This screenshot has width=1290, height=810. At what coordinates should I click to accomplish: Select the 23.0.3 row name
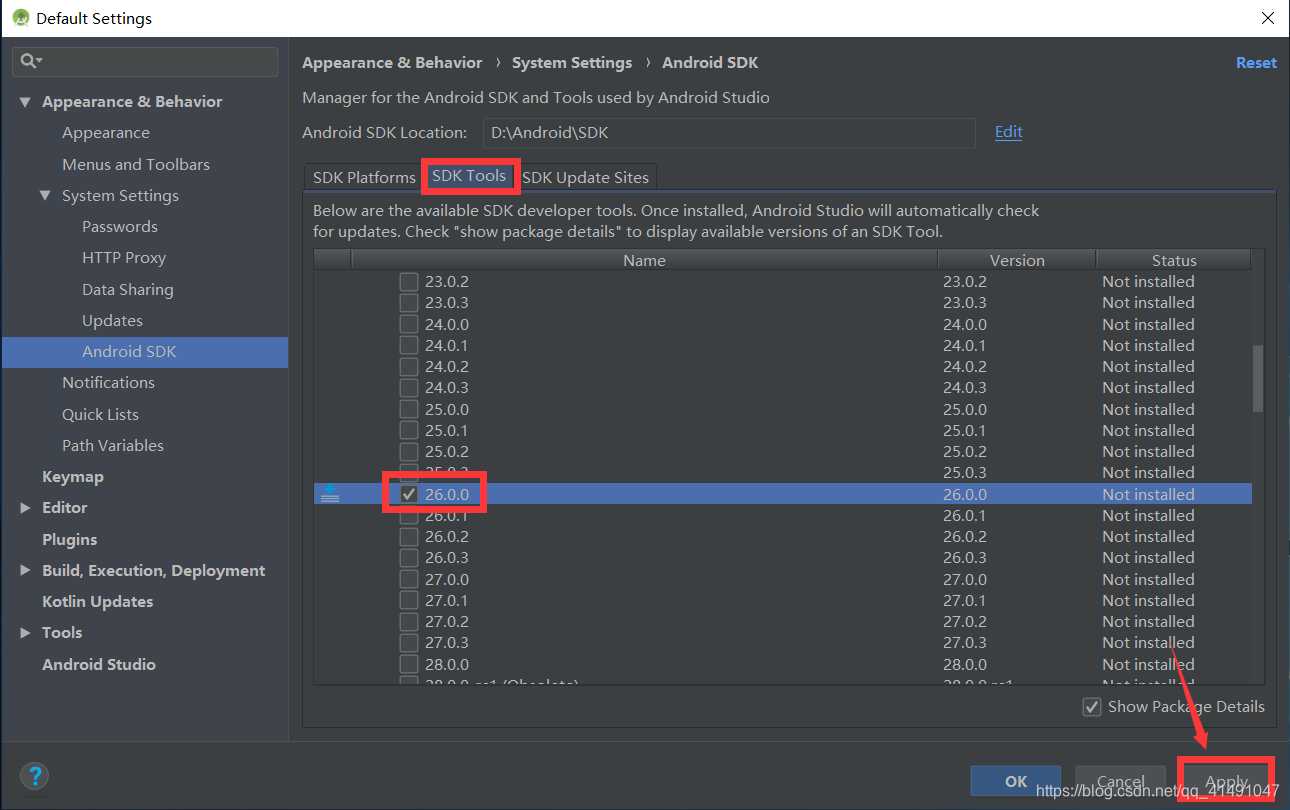pos(447,303)
